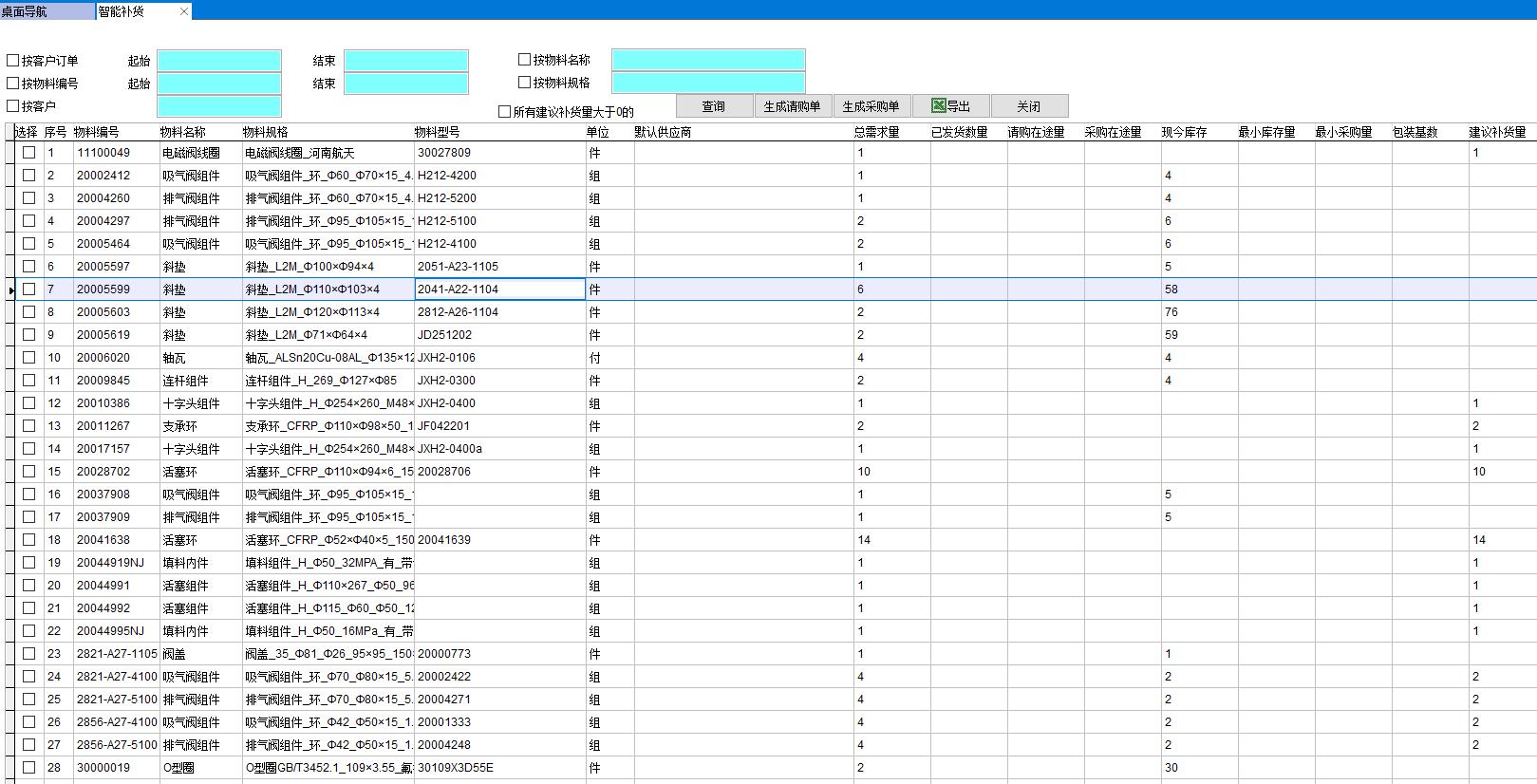The height and width of the screenshot is (784, 1537).
Task: Click the 物料编号 column header
Action: point(97,133)
